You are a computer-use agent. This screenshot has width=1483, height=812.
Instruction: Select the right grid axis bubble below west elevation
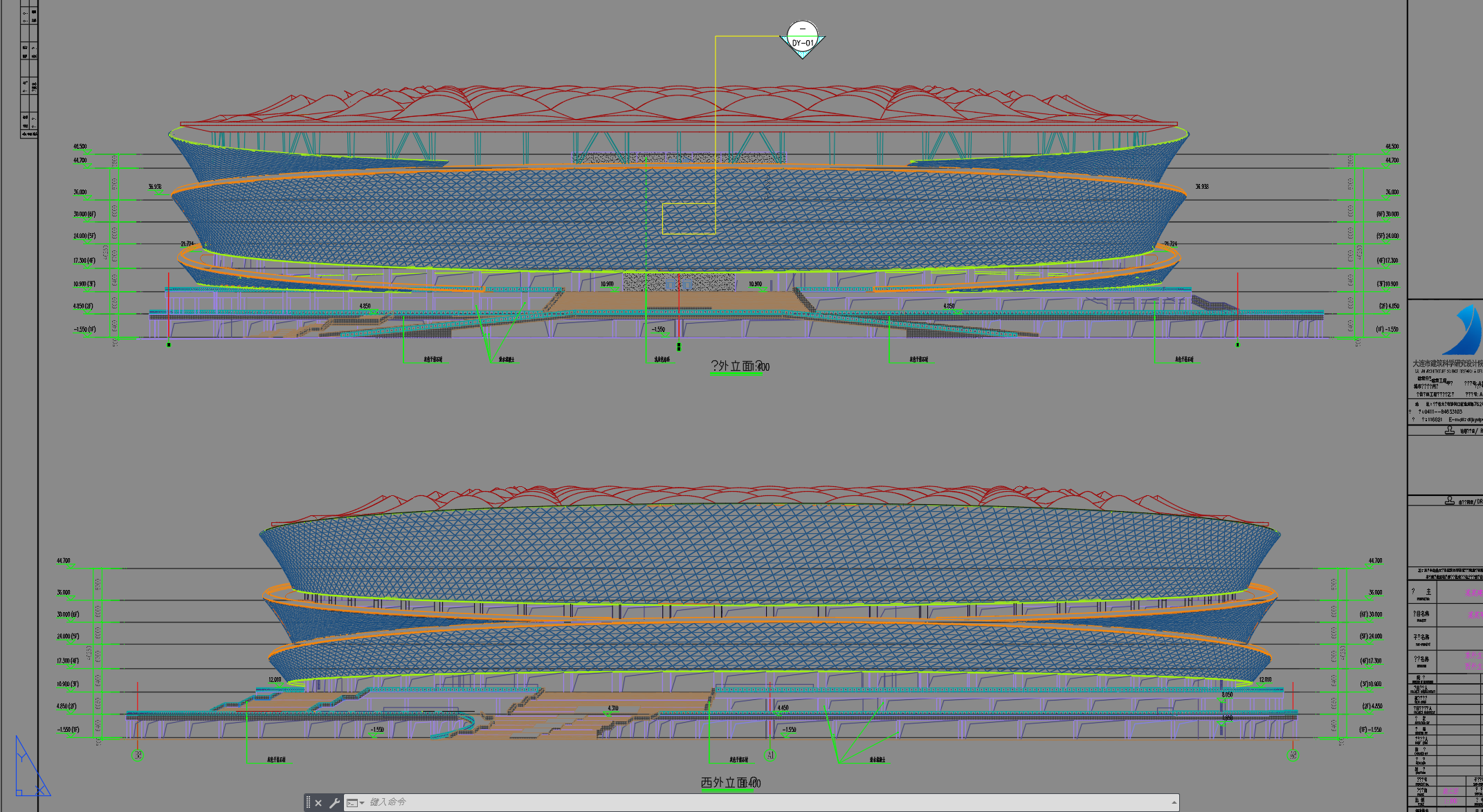(x=1293, y=755)
